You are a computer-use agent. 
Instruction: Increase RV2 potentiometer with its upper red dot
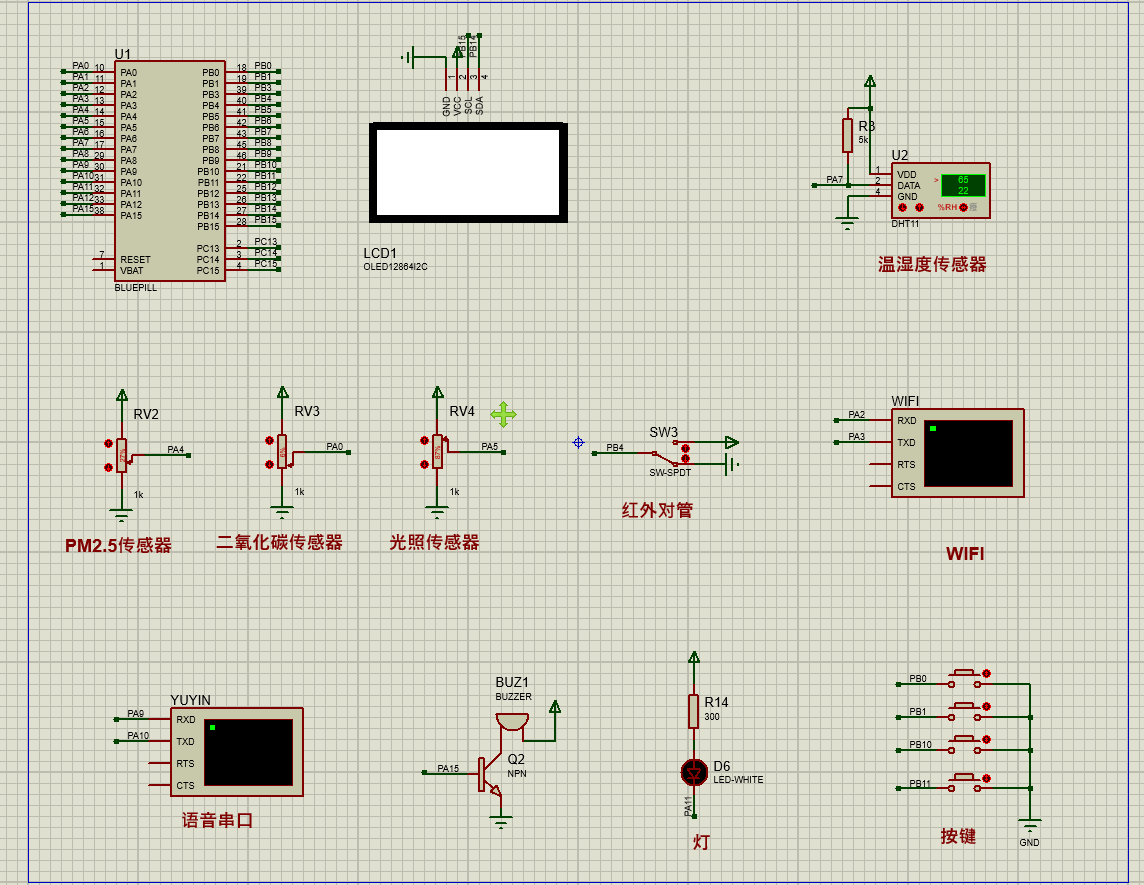(x=109, y=443)
